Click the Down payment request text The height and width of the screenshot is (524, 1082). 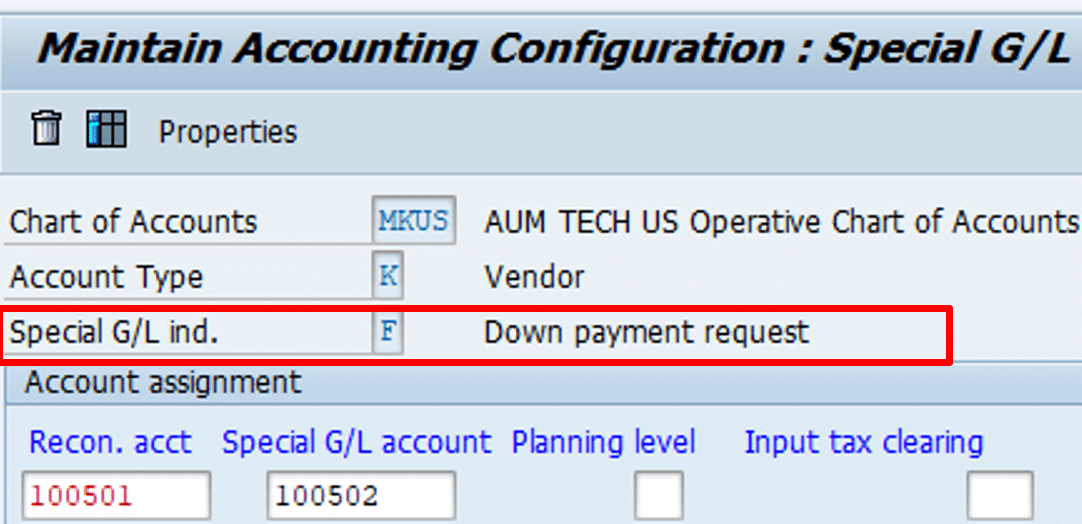click(x=647, y=333)
